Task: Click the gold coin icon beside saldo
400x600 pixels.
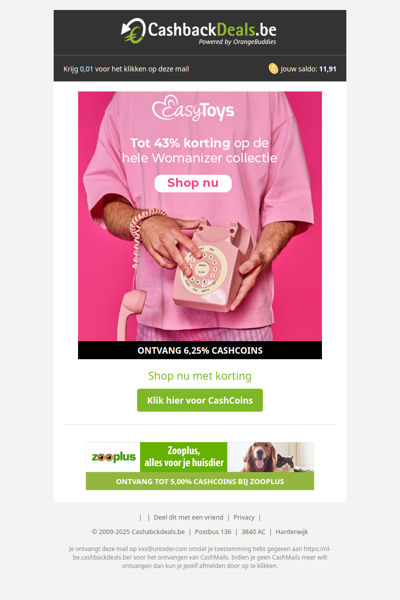Action: click(273, 68)
